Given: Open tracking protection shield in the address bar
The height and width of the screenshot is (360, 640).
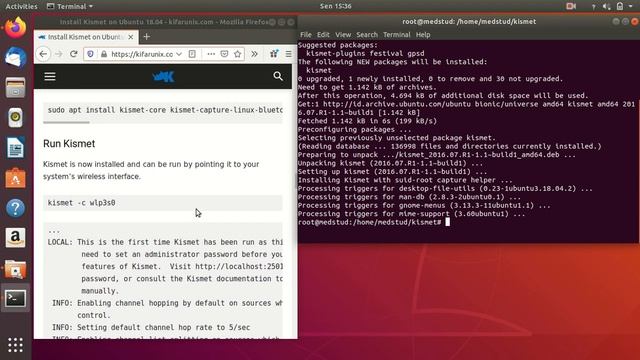Looking at the screenshot, I should pos(91,54).
